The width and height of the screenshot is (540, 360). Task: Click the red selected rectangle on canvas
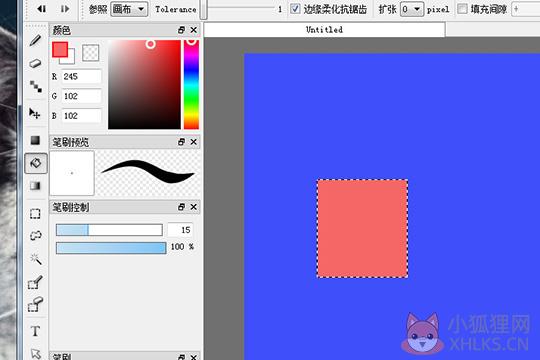(x=363, y=228)
